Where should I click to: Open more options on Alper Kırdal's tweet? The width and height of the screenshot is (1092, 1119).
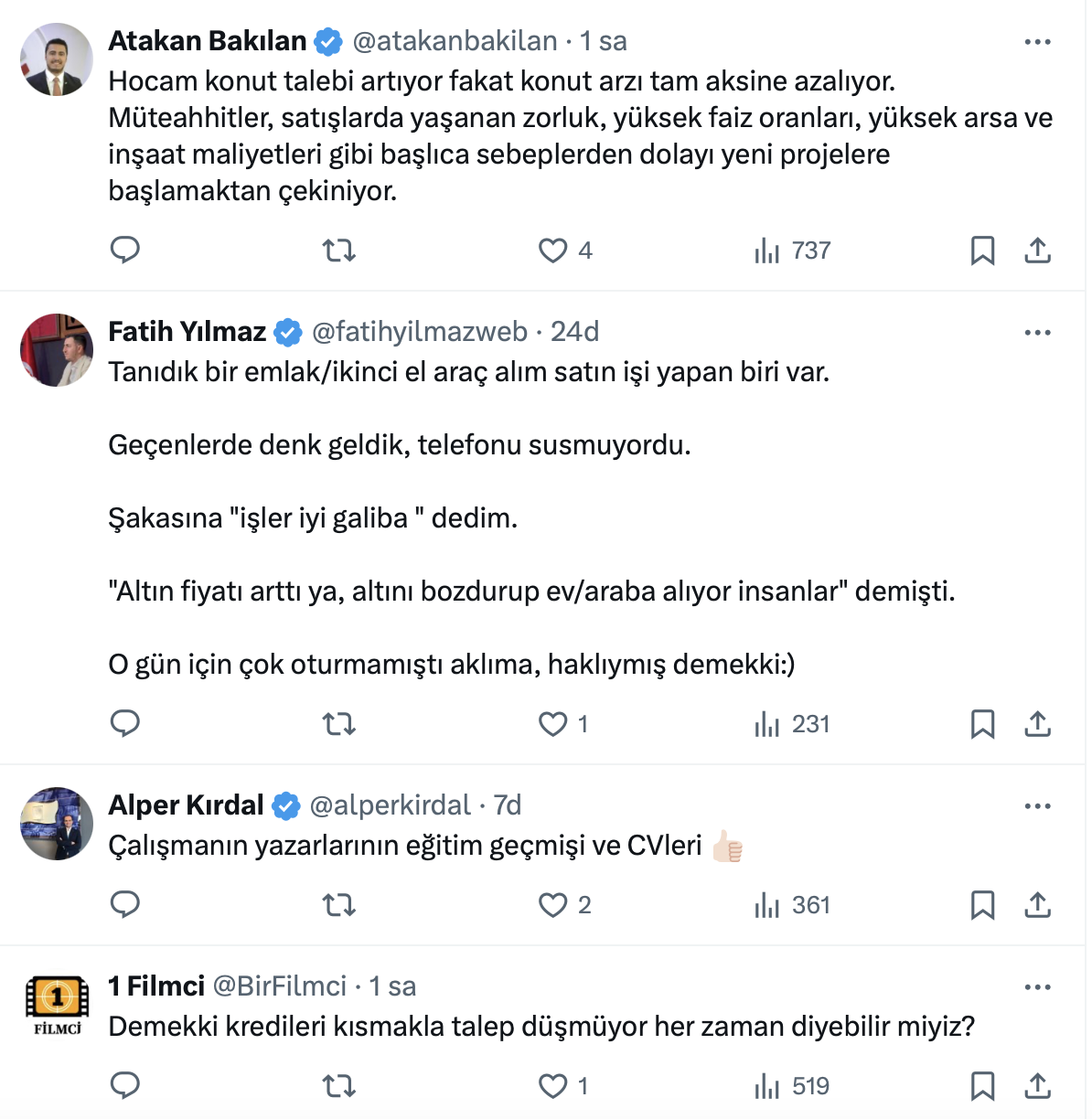pos(1037,806)
